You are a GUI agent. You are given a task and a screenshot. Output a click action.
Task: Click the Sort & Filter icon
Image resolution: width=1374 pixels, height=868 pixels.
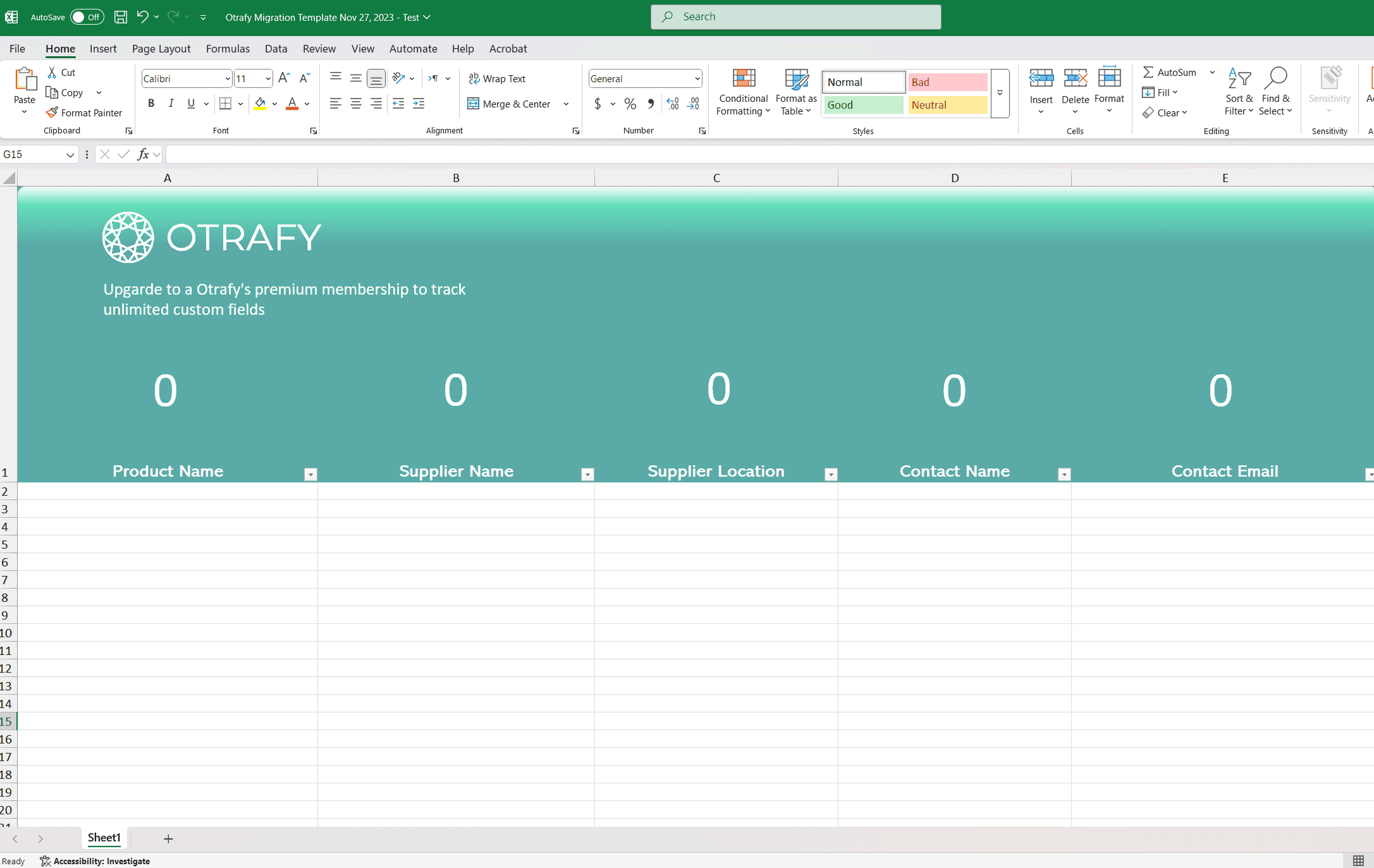(1239, 79)
